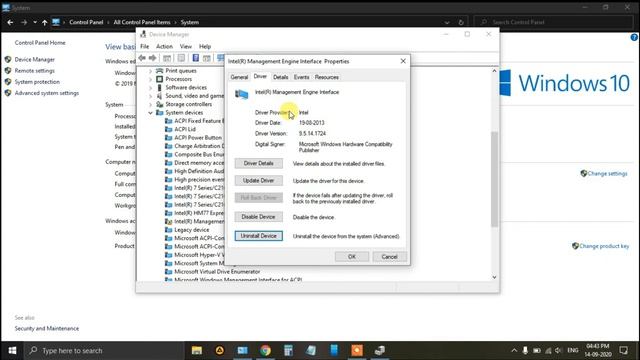Click the shield icon beside Device Manager link
The width and height of the screenshot is (640, 360).
pos(8,60)
